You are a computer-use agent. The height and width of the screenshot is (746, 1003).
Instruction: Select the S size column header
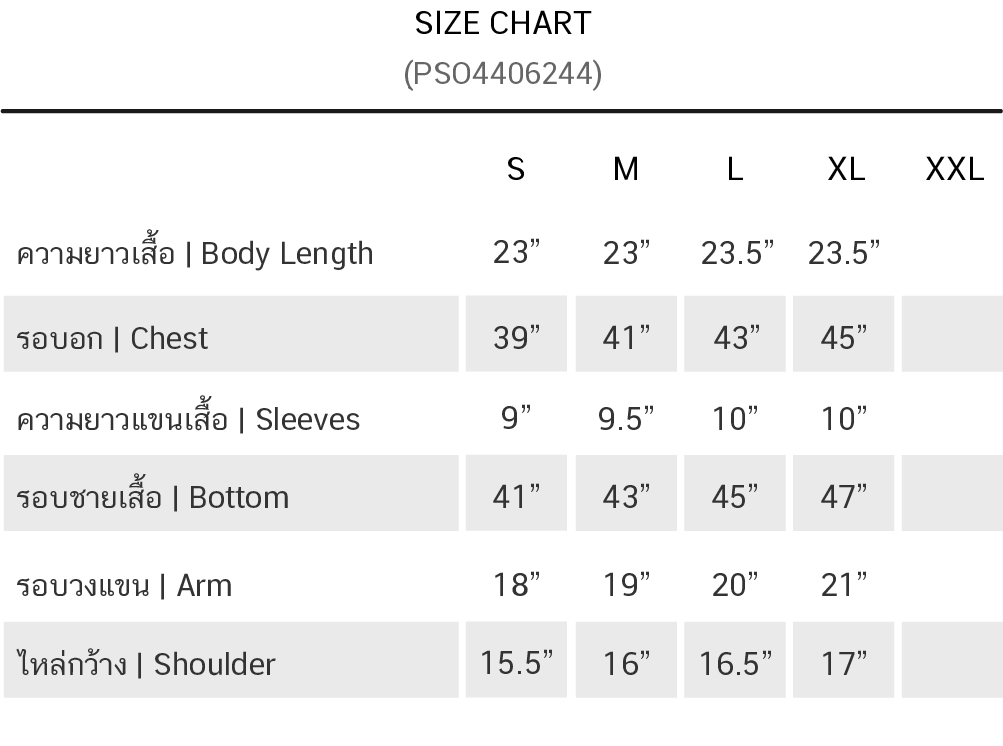coord(516,169)
